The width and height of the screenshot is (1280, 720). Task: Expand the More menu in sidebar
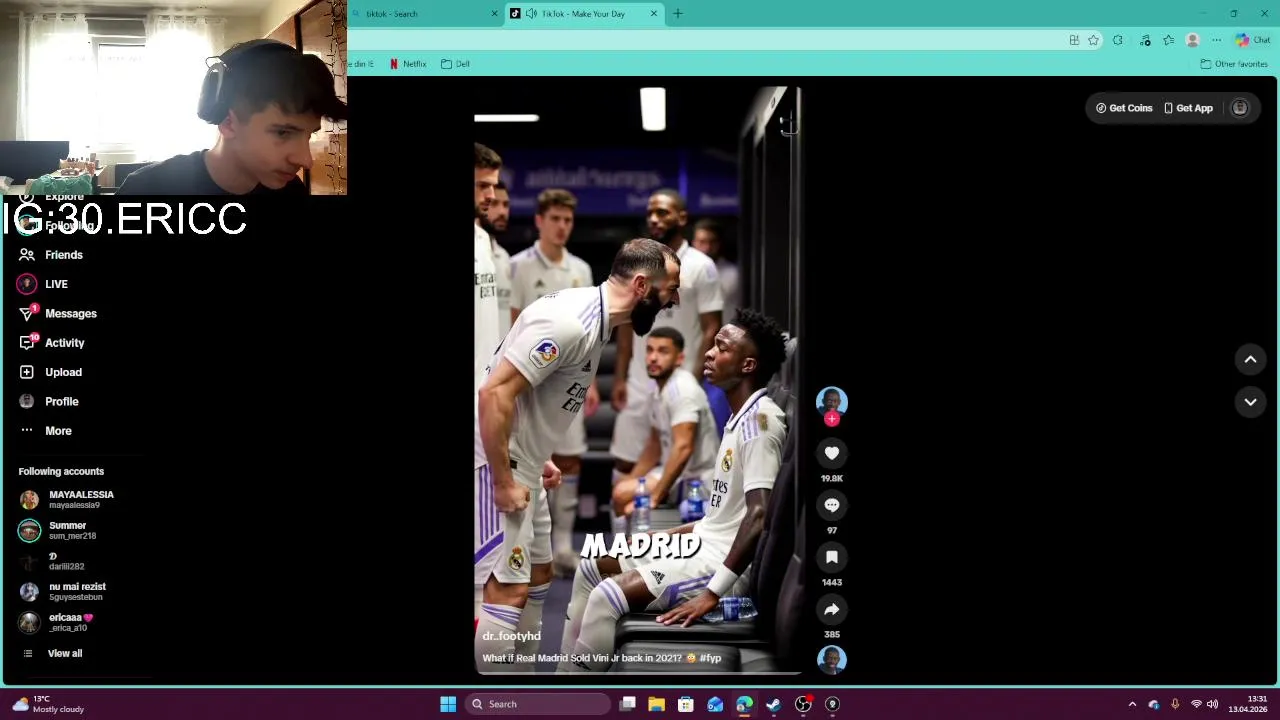pos(58,431)
